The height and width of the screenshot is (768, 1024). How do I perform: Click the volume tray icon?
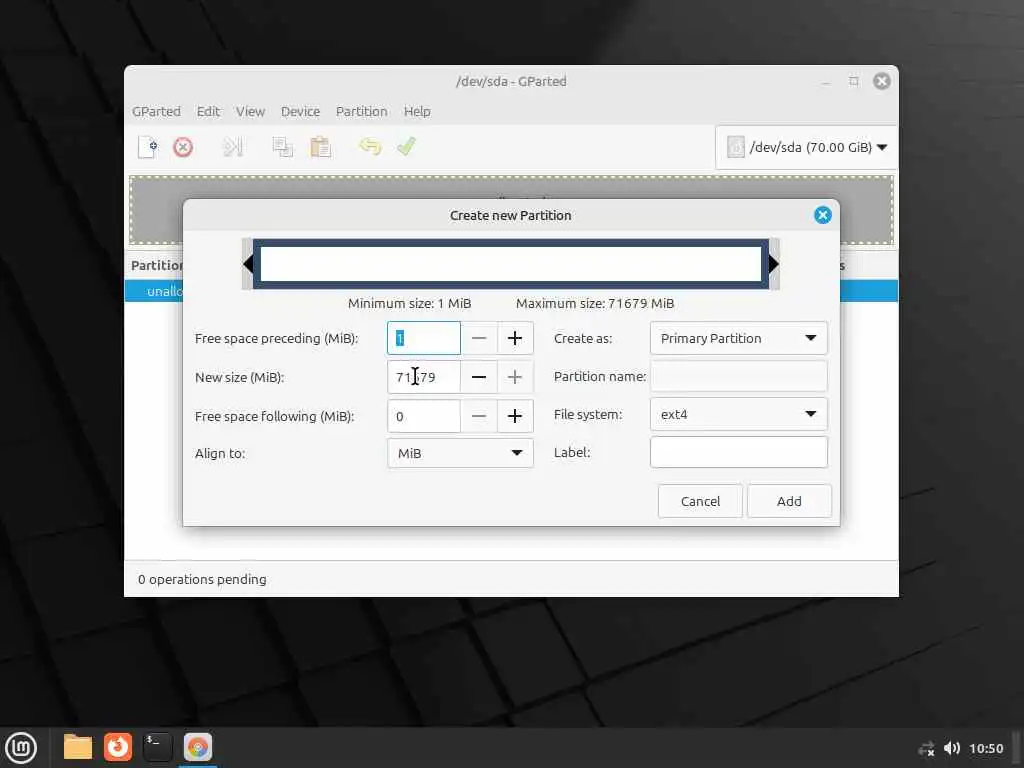pos(952,748)
